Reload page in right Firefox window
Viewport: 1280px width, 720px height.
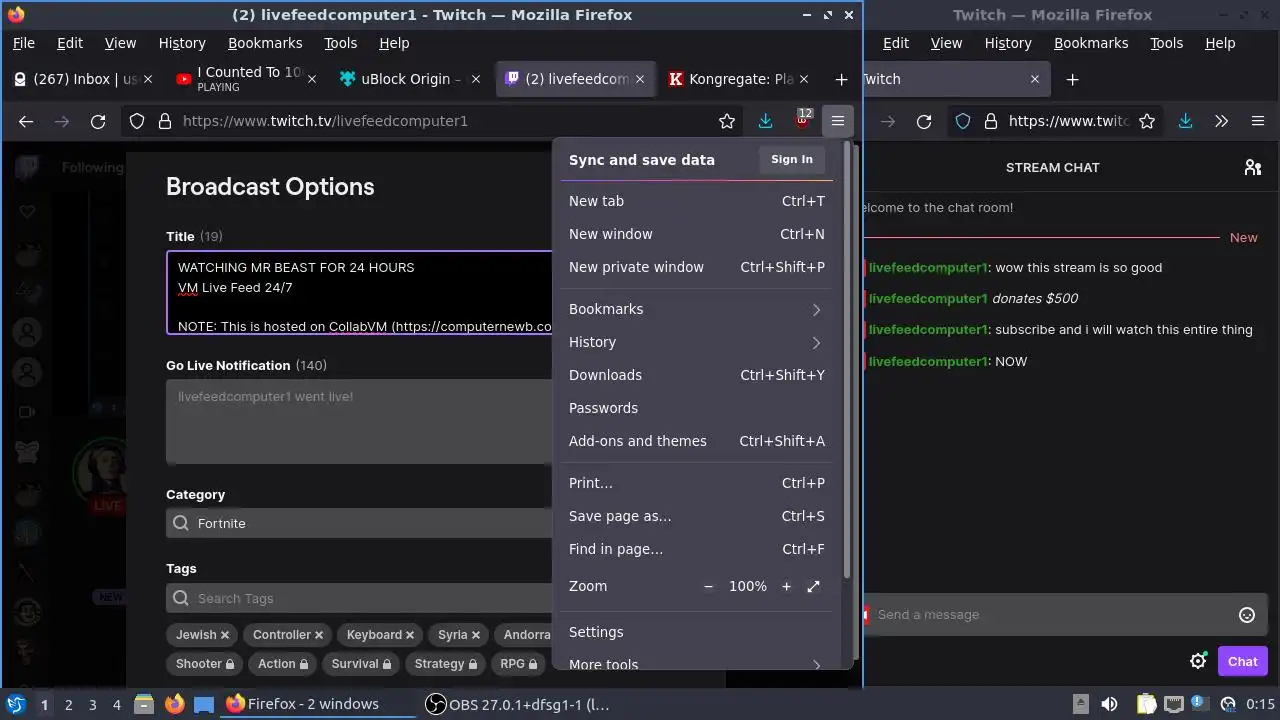(x=924, y=121)
